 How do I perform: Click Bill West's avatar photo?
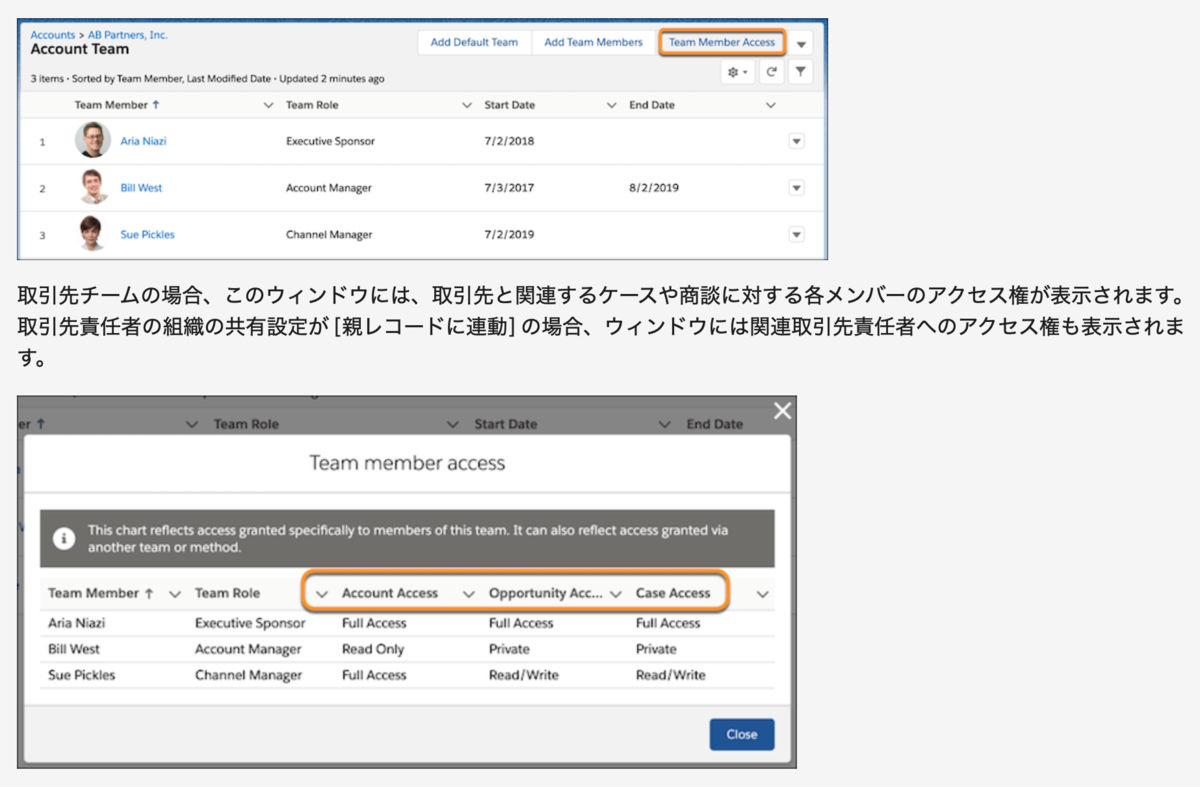click(x=92, y=188)
